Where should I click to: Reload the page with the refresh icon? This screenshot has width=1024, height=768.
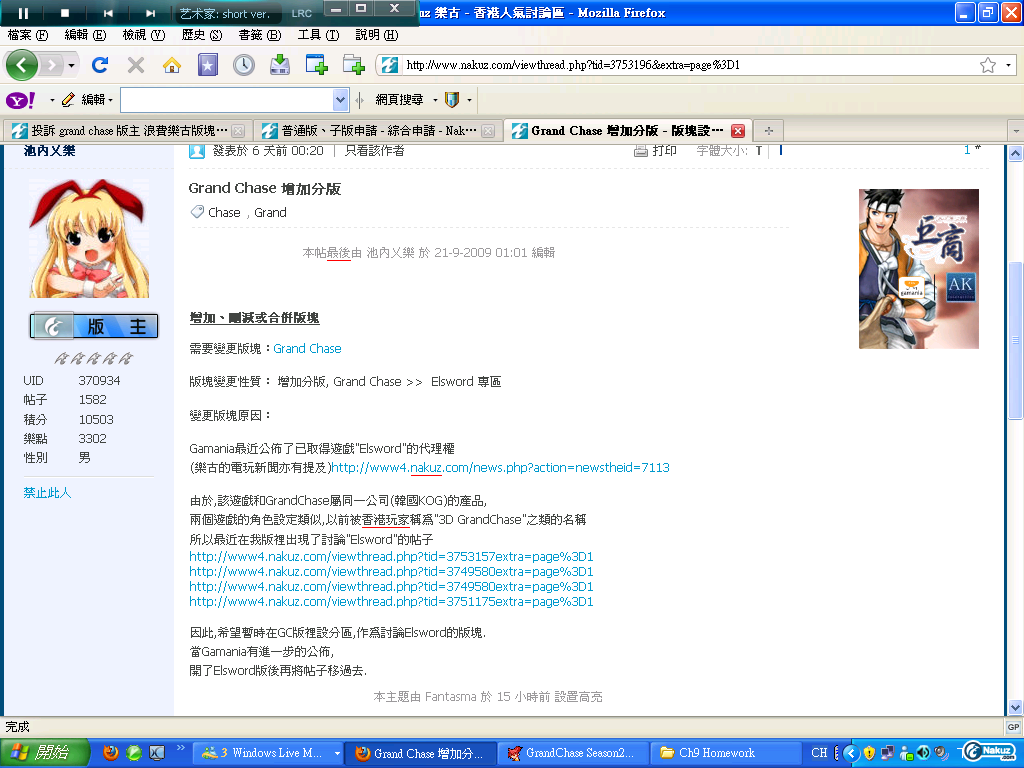(x=100, y=65)
